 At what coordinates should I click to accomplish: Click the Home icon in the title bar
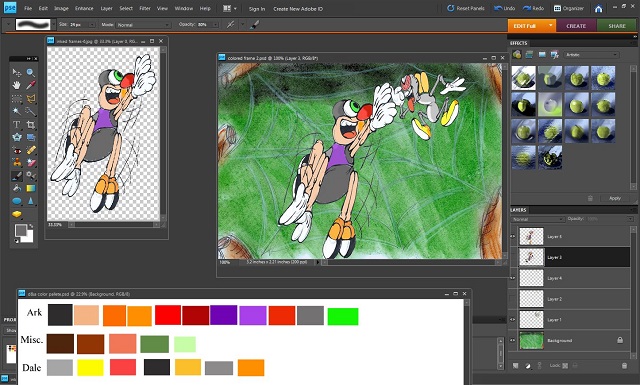(x=598, y=9)
